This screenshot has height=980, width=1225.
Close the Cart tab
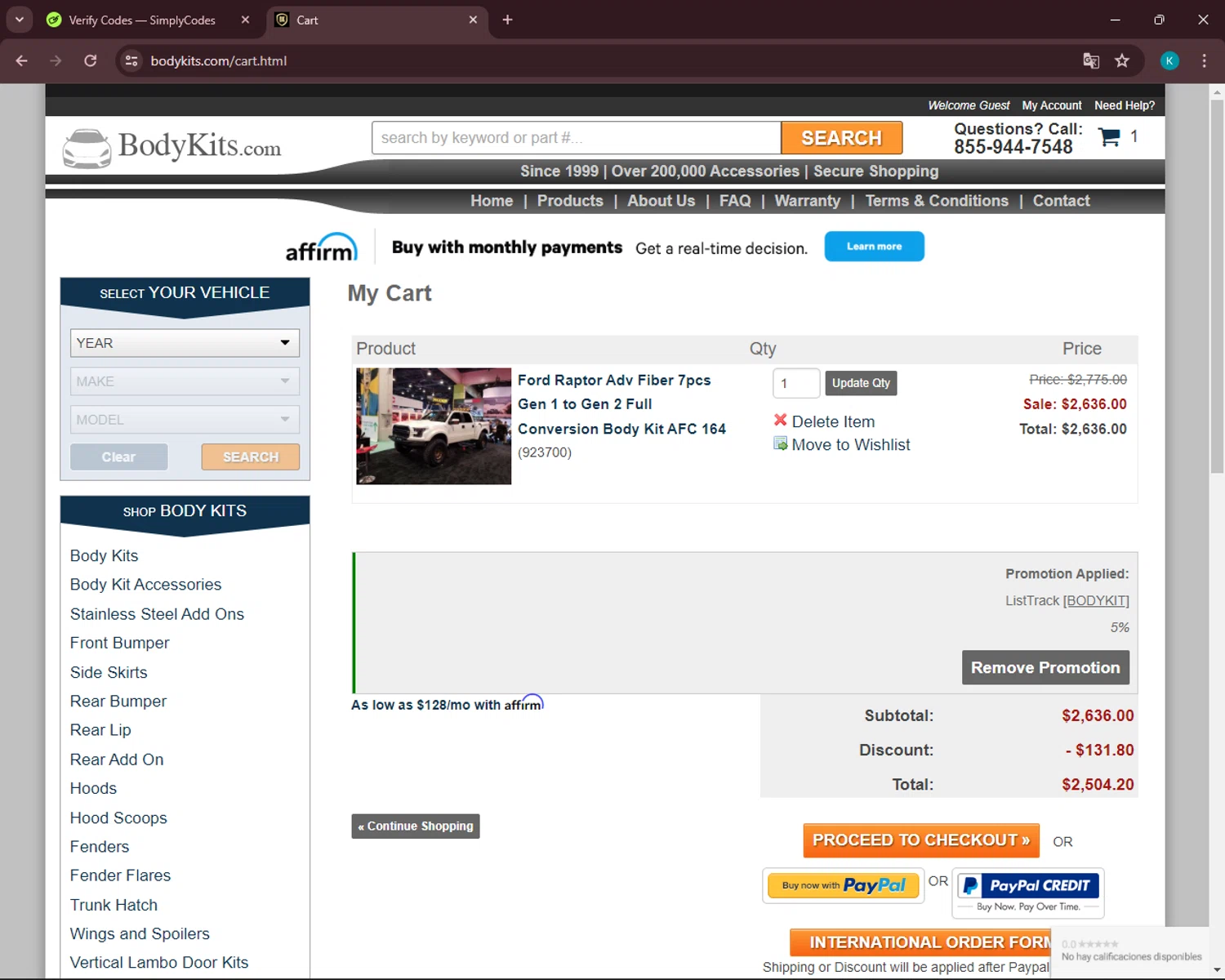[473, 20]
